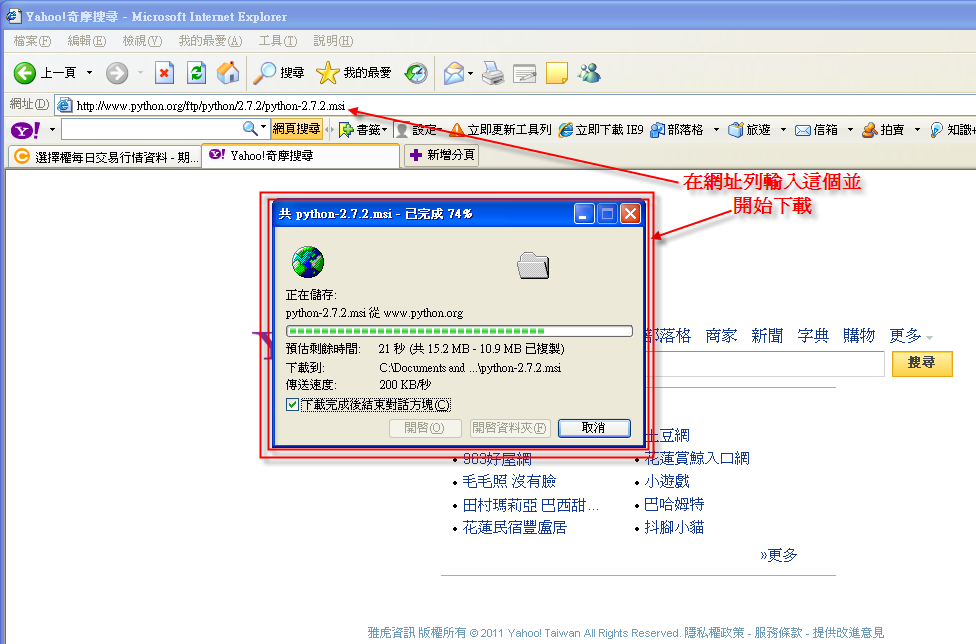Click the yellow note Discuss icon

[556, 73]
